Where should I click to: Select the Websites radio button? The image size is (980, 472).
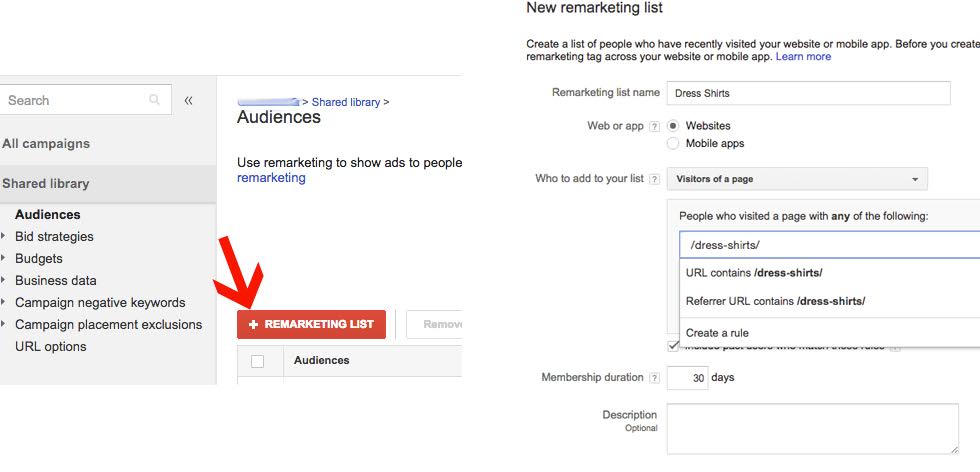pos(673,126)
